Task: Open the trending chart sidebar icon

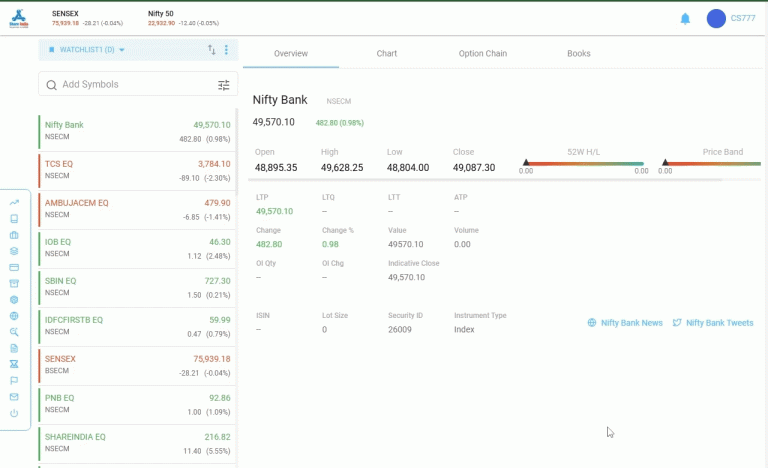Action: click(x=14, y=202)
